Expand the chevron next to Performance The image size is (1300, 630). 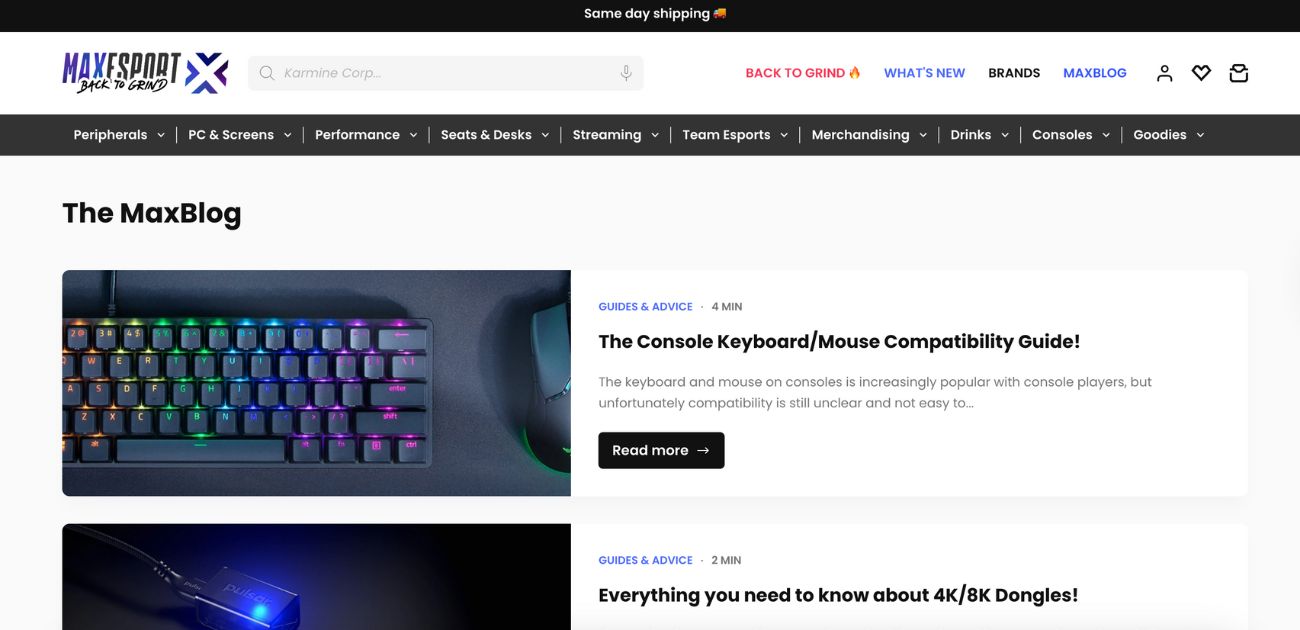[413, 135]
